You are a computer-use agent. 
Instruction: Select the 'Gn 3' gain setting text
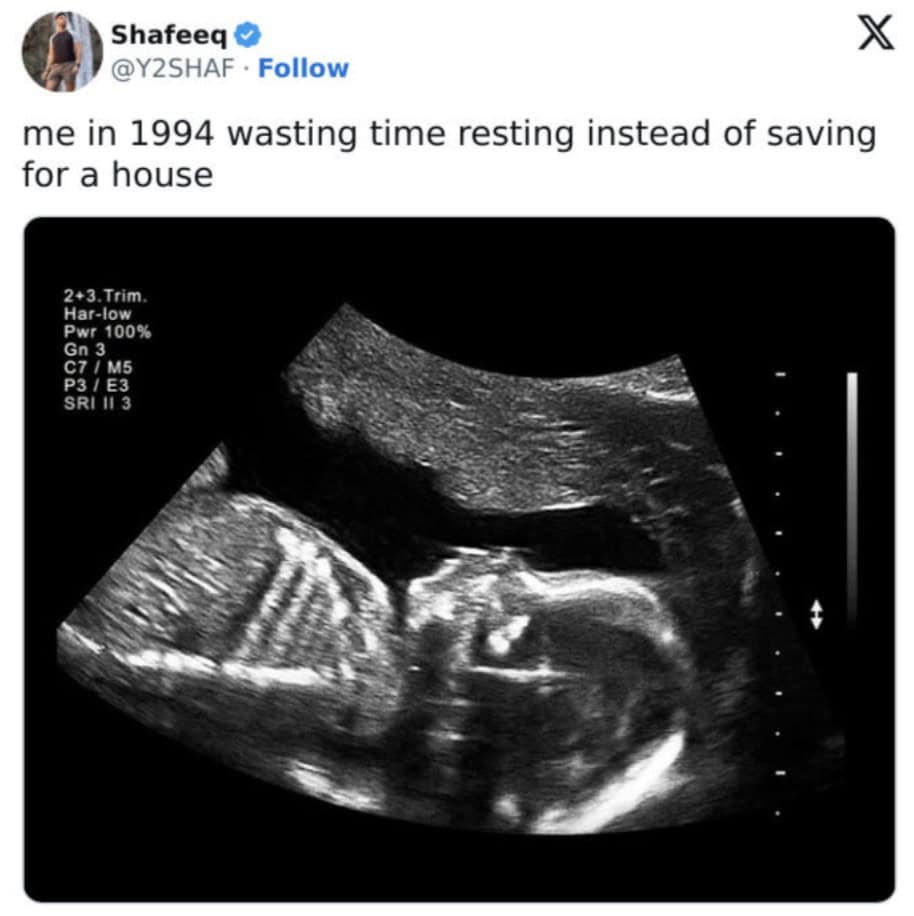tap(85, 349)
